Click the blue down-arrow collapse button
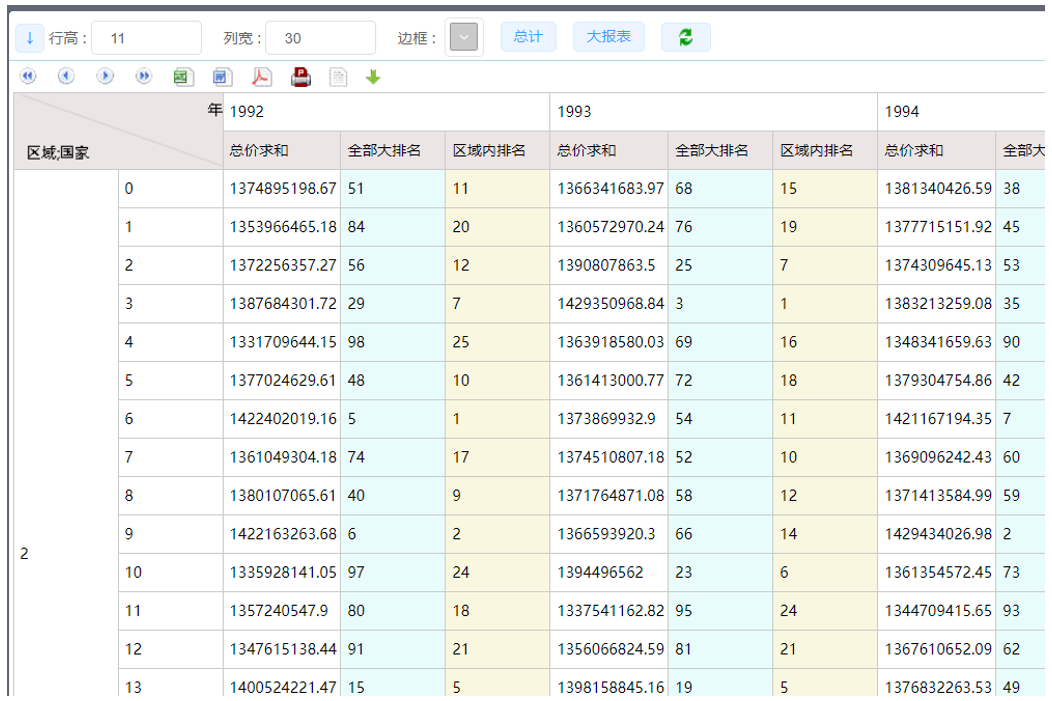Screen dimensions: 1052x701 click(x=30, y=38)
